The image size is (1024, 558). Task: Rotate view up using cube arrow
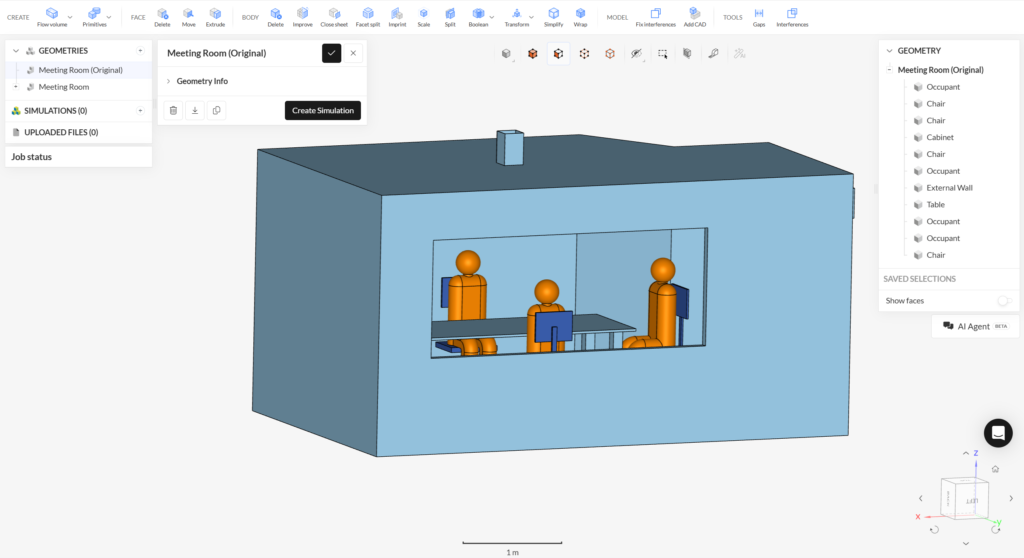tap(966, 453)
